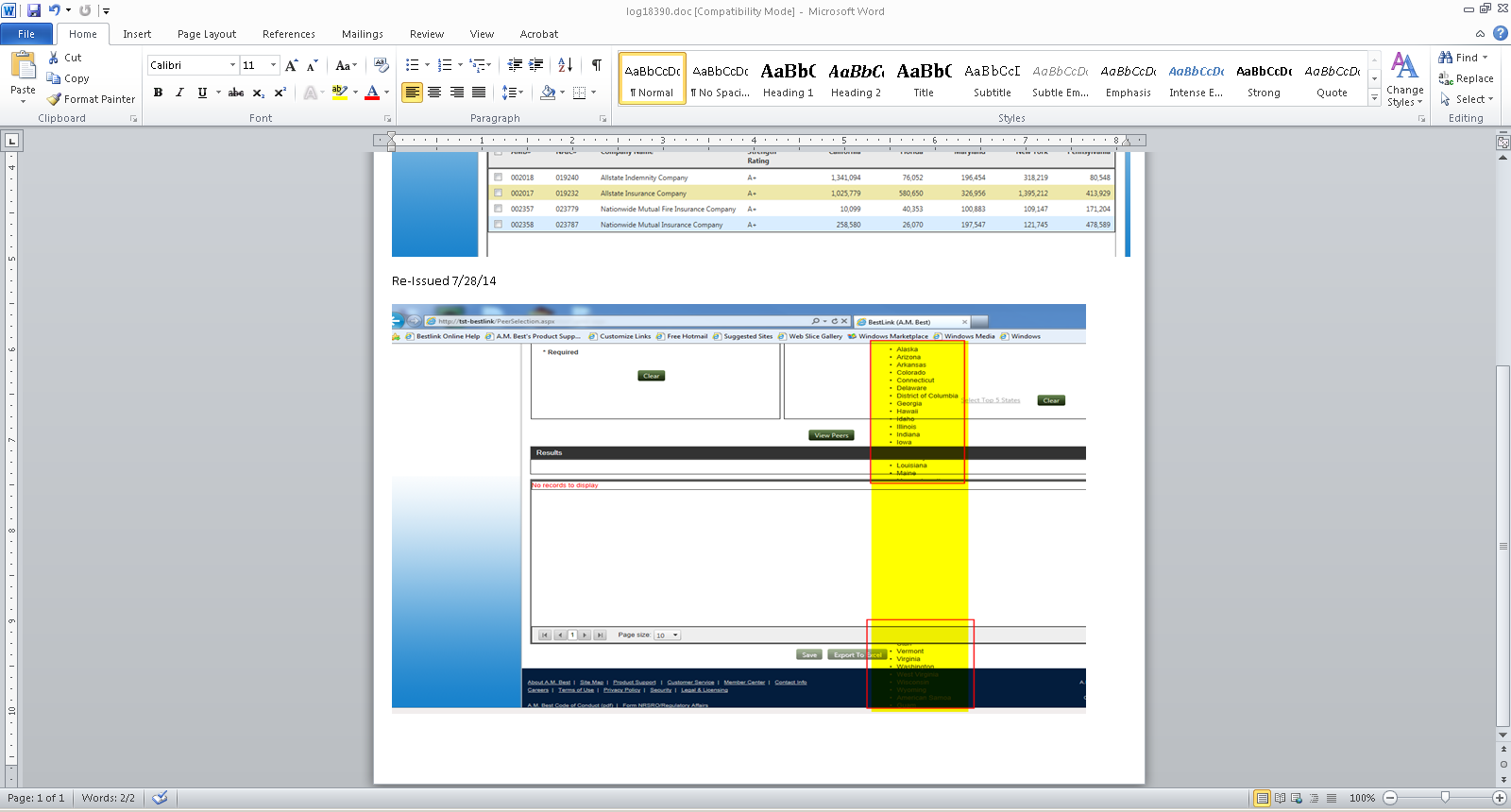Open the Replace dialog
The image size is (1511, 812).
(x=1467, y=78)
